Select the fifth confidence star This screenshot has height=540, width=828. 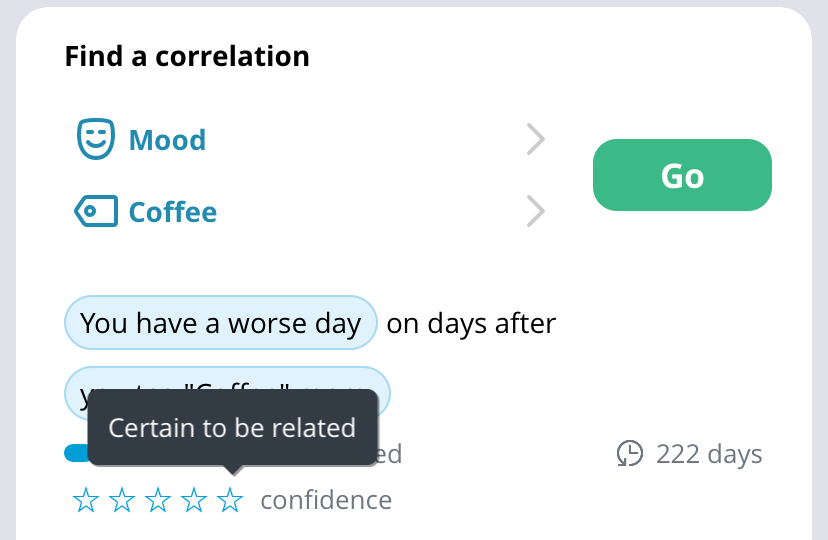pos(230,499)
